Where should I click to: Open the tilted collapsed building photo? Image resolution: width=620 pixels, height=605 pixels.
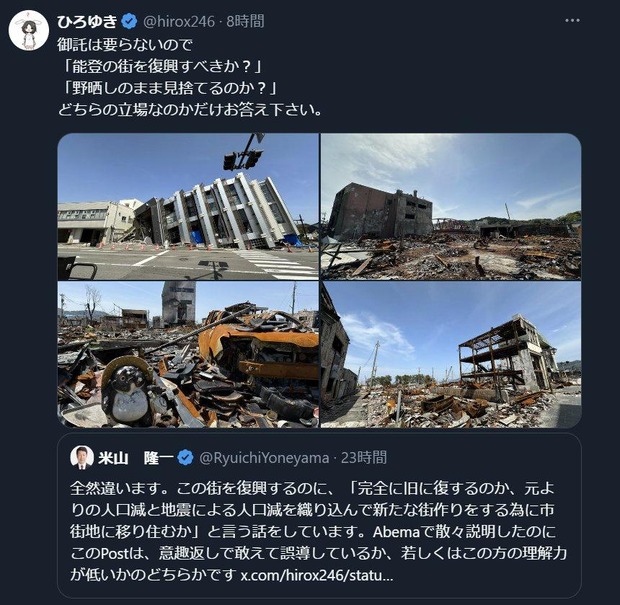click(x=188, y=206)
